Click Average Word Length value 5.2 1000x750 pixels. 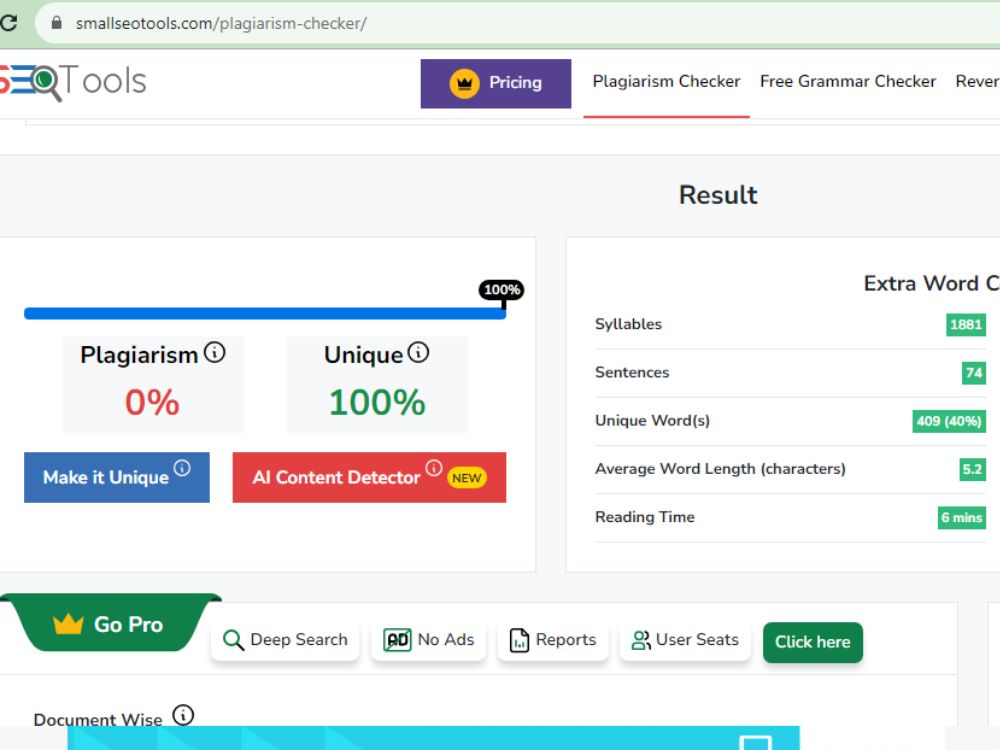[x=972, y=469]
